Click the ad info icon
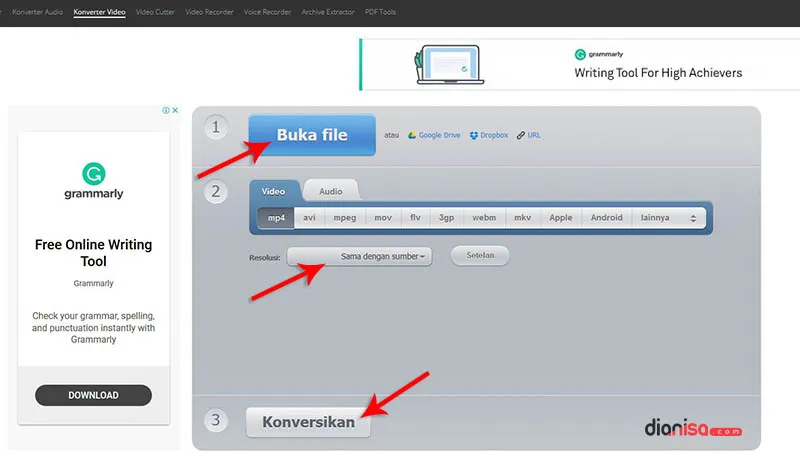Viewport: 800px width, 459px height. point(166,110)
